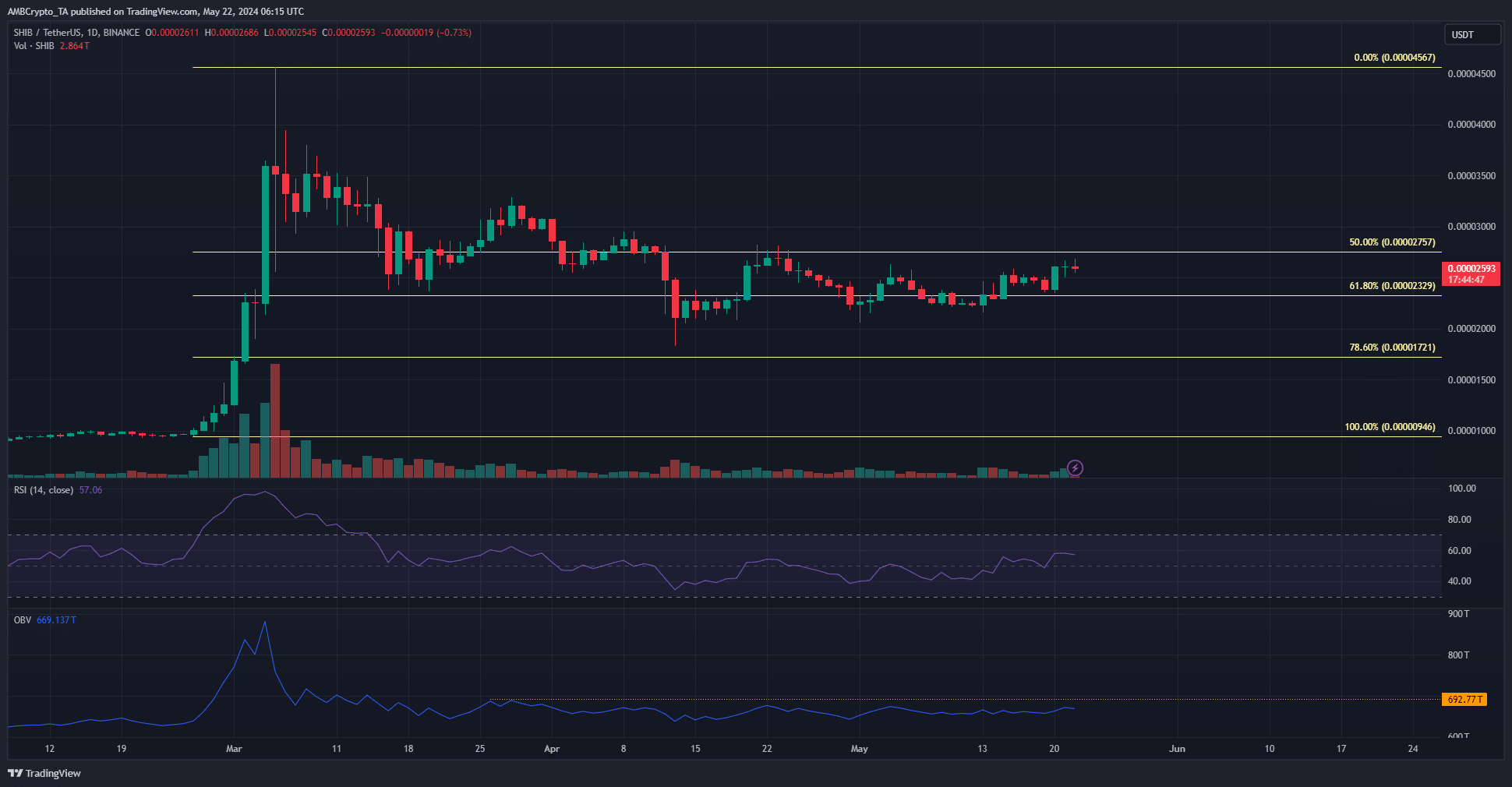Click the Jun label on time axis
The image size is (1512, 787).
pos(1177,749)
